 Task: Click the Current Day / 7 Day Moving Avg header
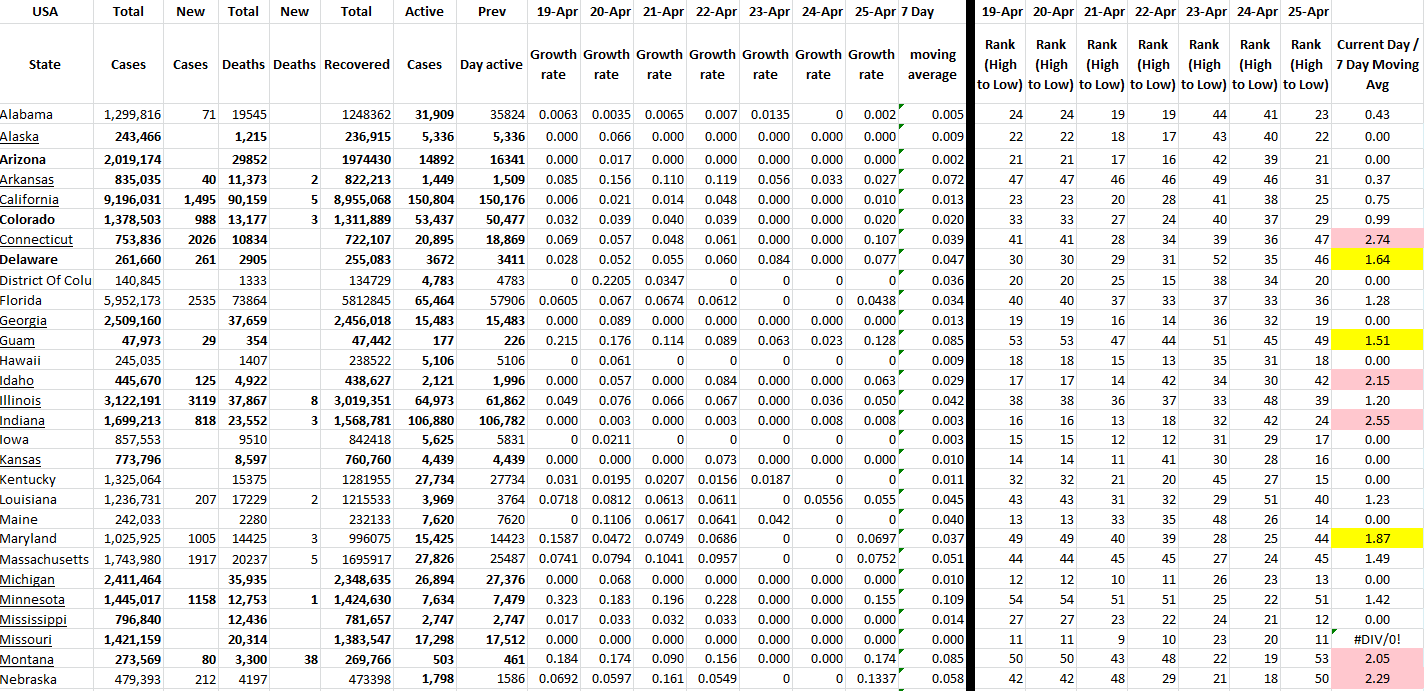[1376, 64]
